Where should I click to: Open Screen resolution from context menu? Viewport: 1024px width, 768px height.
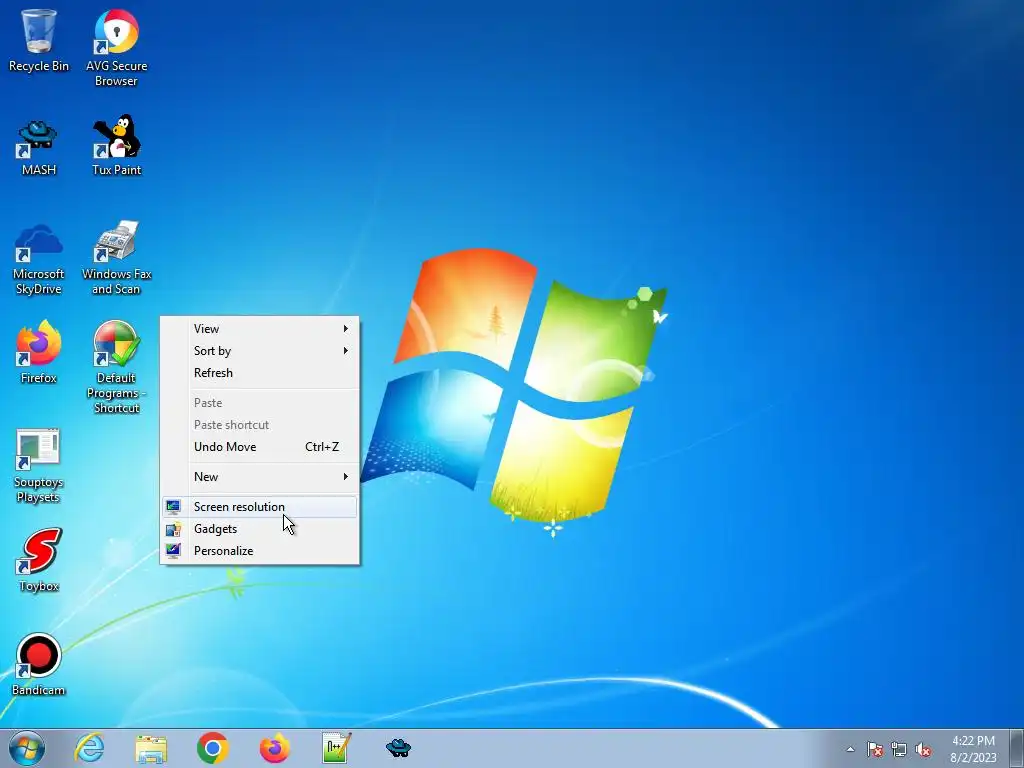pos(260,507)
